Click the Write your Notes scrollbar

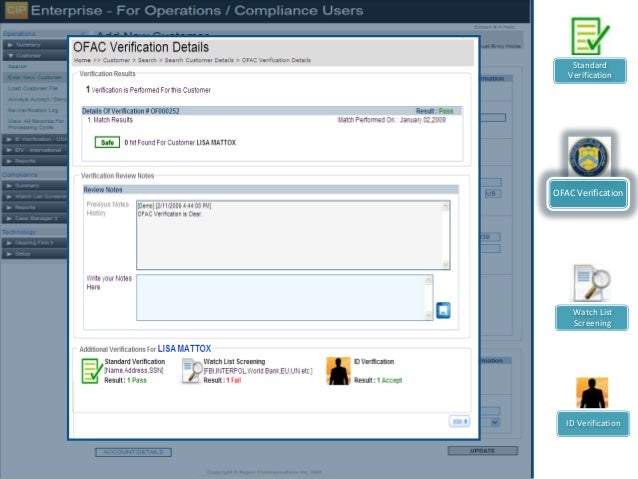[x=428, y=297]
